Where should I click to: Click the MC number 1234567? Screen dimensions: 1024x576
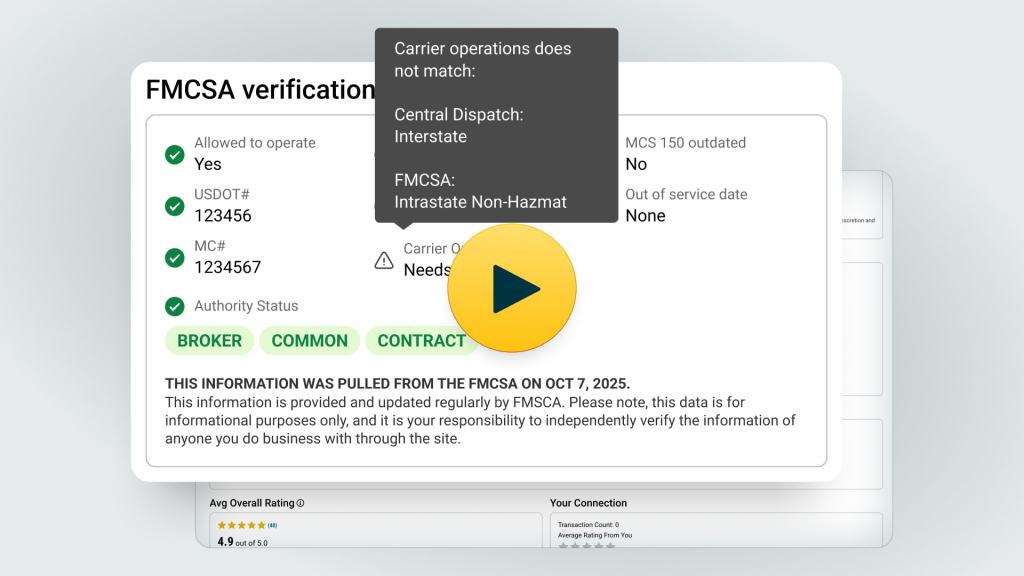227,267
